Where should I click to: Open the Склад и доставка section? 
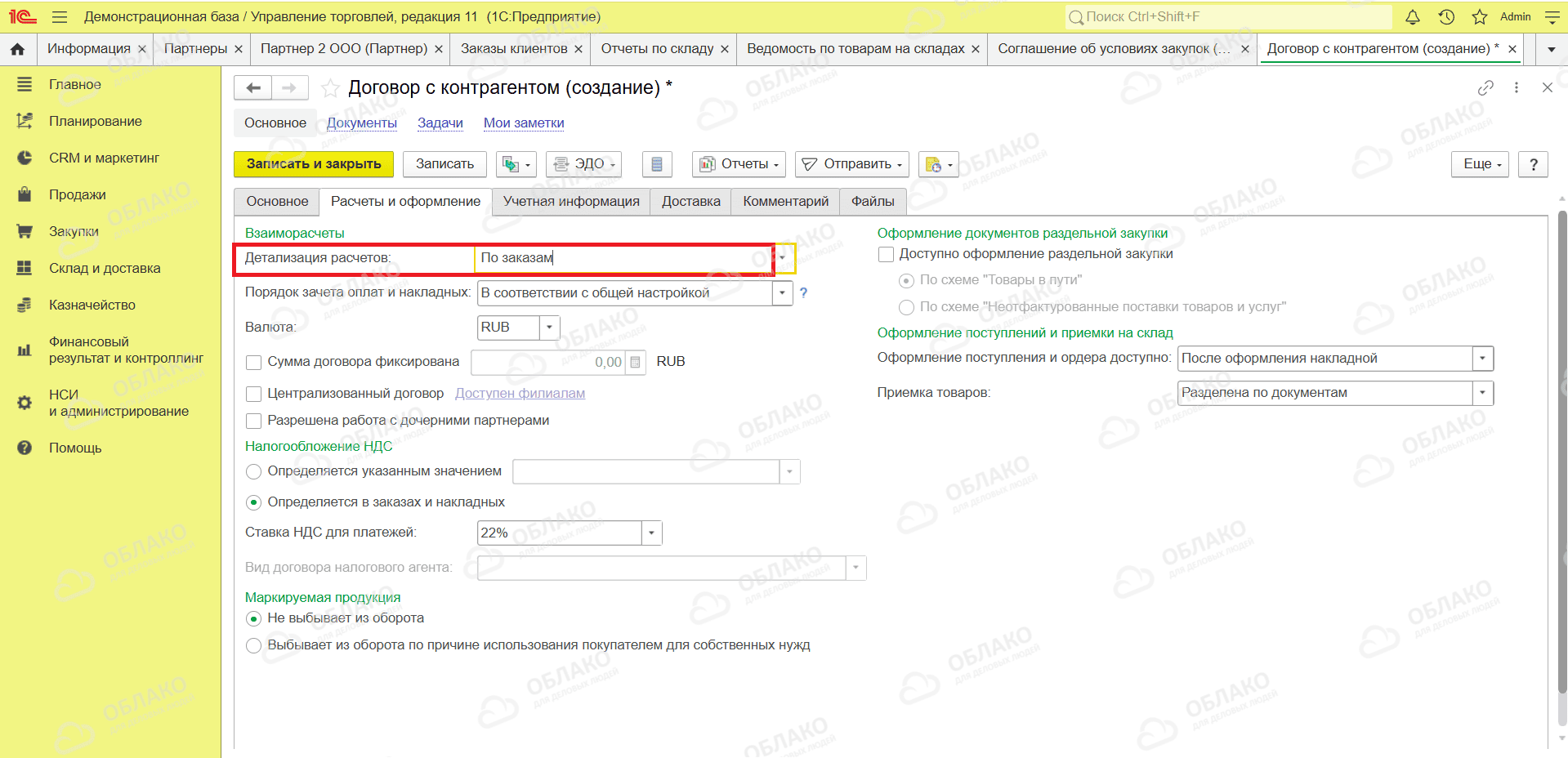(x=105, y=268)
